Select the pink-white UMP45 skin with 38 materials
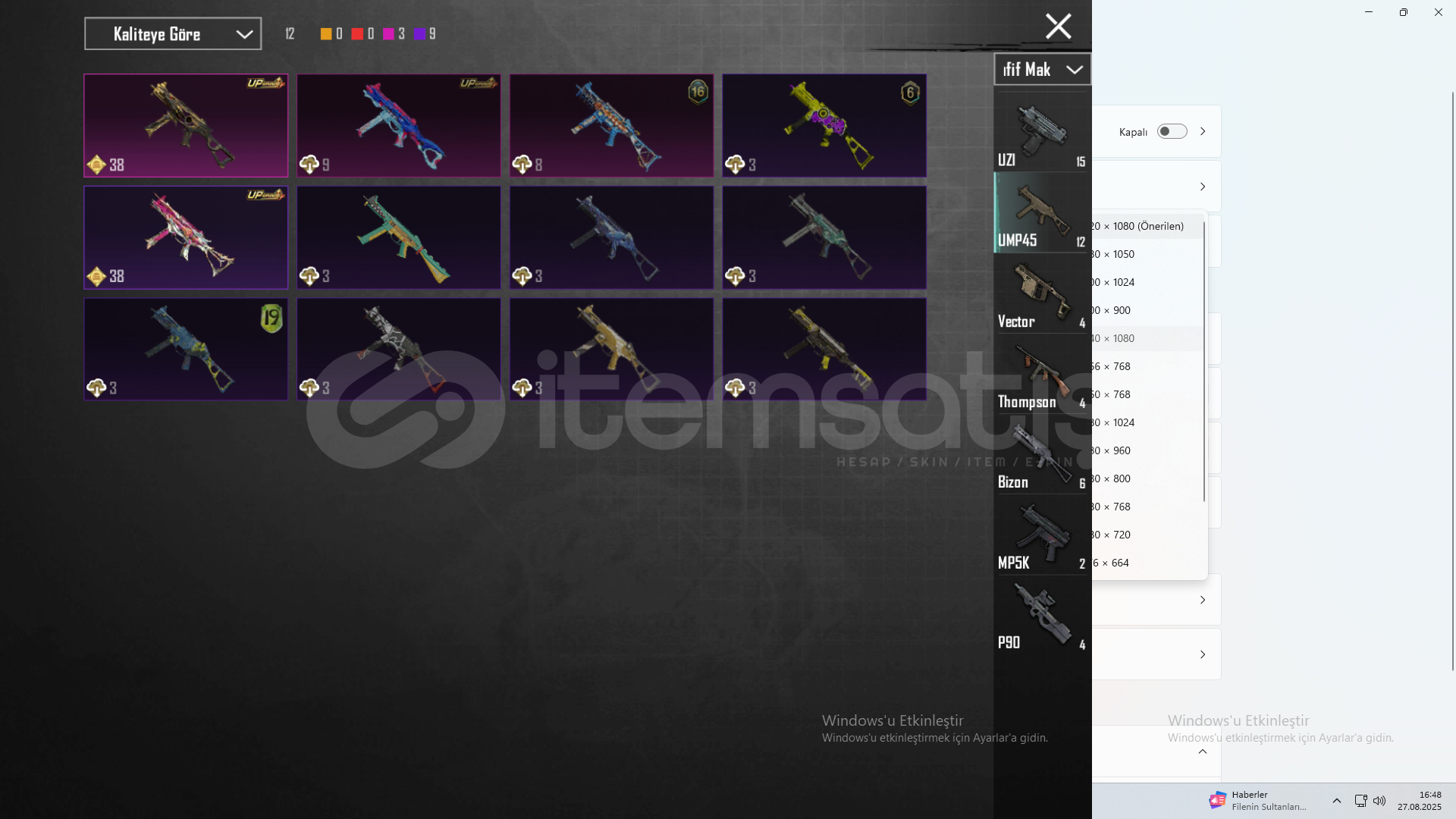1456x819 pixels. coord(186,237)
